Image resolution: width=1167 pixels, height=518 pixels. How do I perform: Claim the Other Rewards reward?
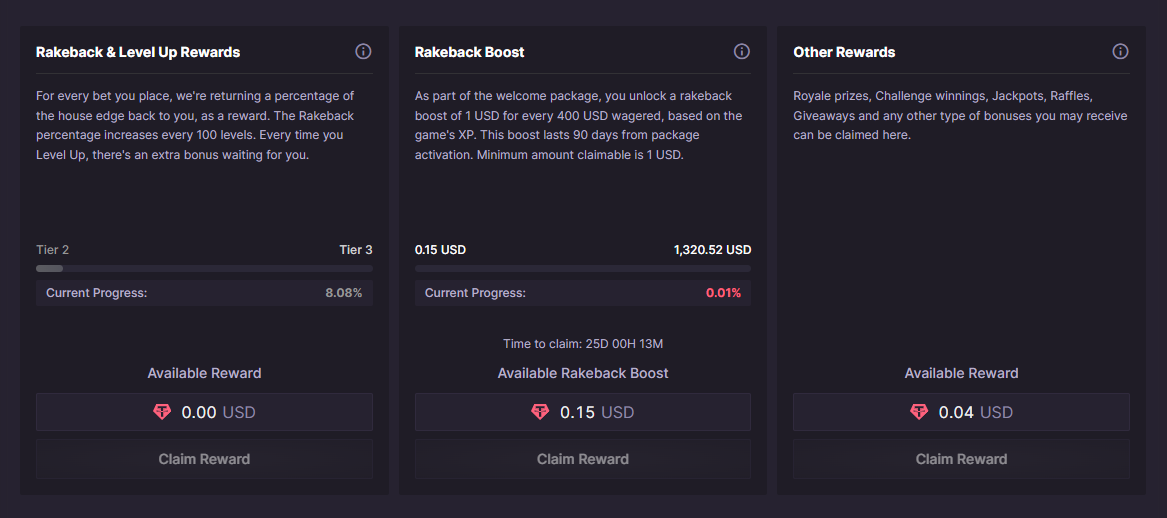pyautogui.click(x=961, y=458)
